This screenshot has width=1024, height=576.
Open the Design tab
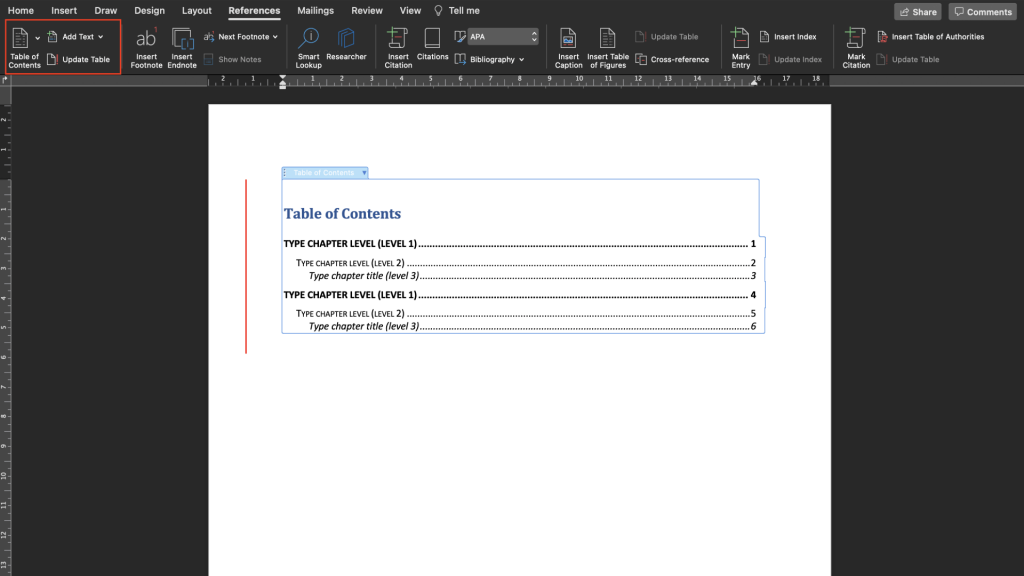pyautogui.click(x=150, y=10)
